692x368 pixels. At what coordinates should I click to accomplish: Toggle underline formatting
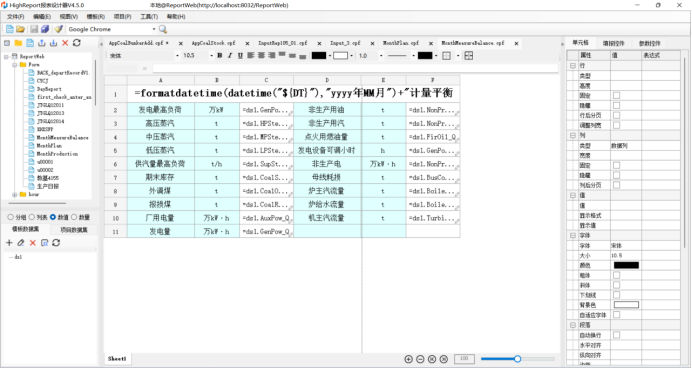(240, 56)
